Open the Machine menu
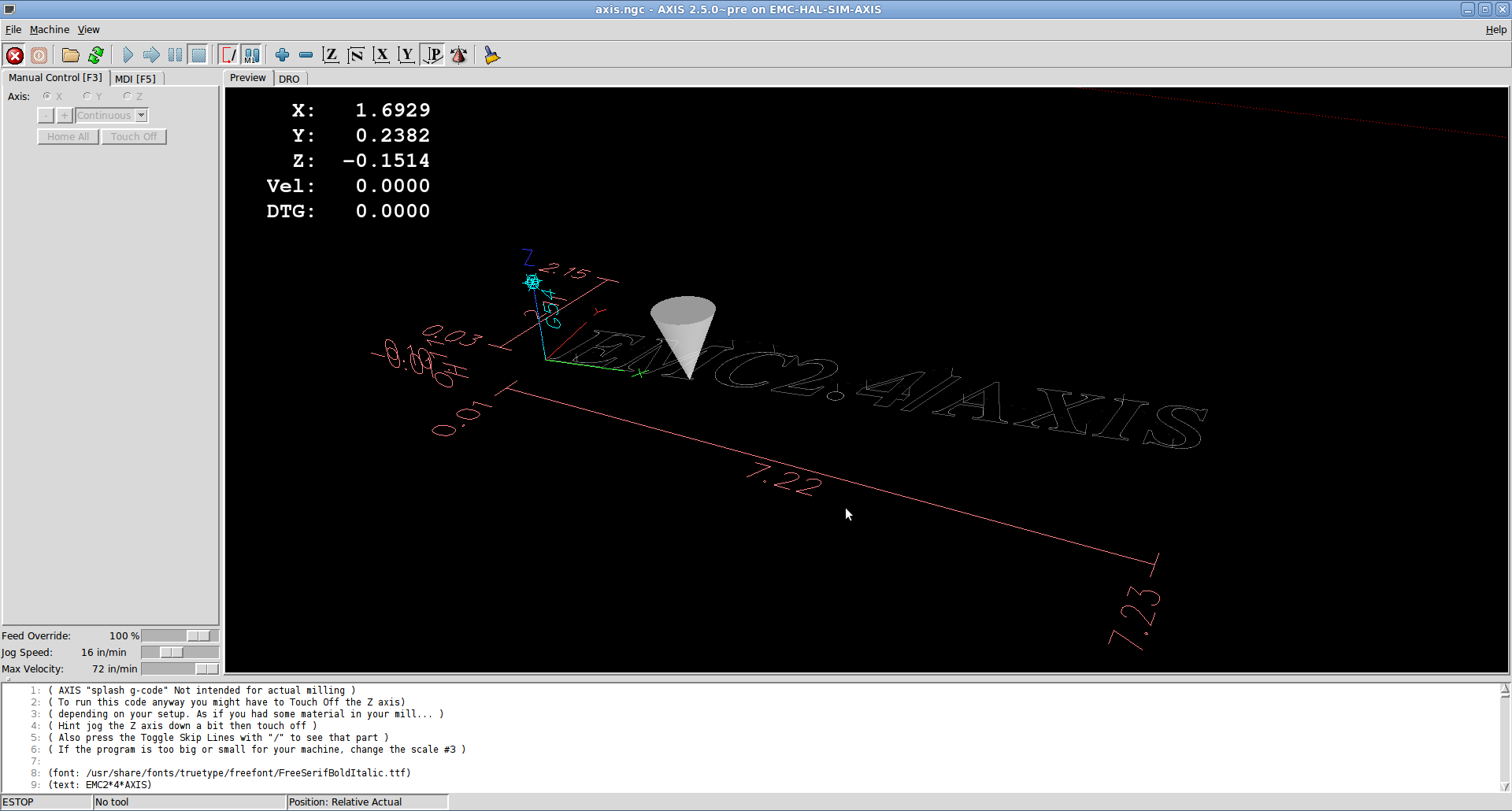Image resolution: width=1512 pixels, height=811 pixels. pyautogui.click(x=50, y=30)
